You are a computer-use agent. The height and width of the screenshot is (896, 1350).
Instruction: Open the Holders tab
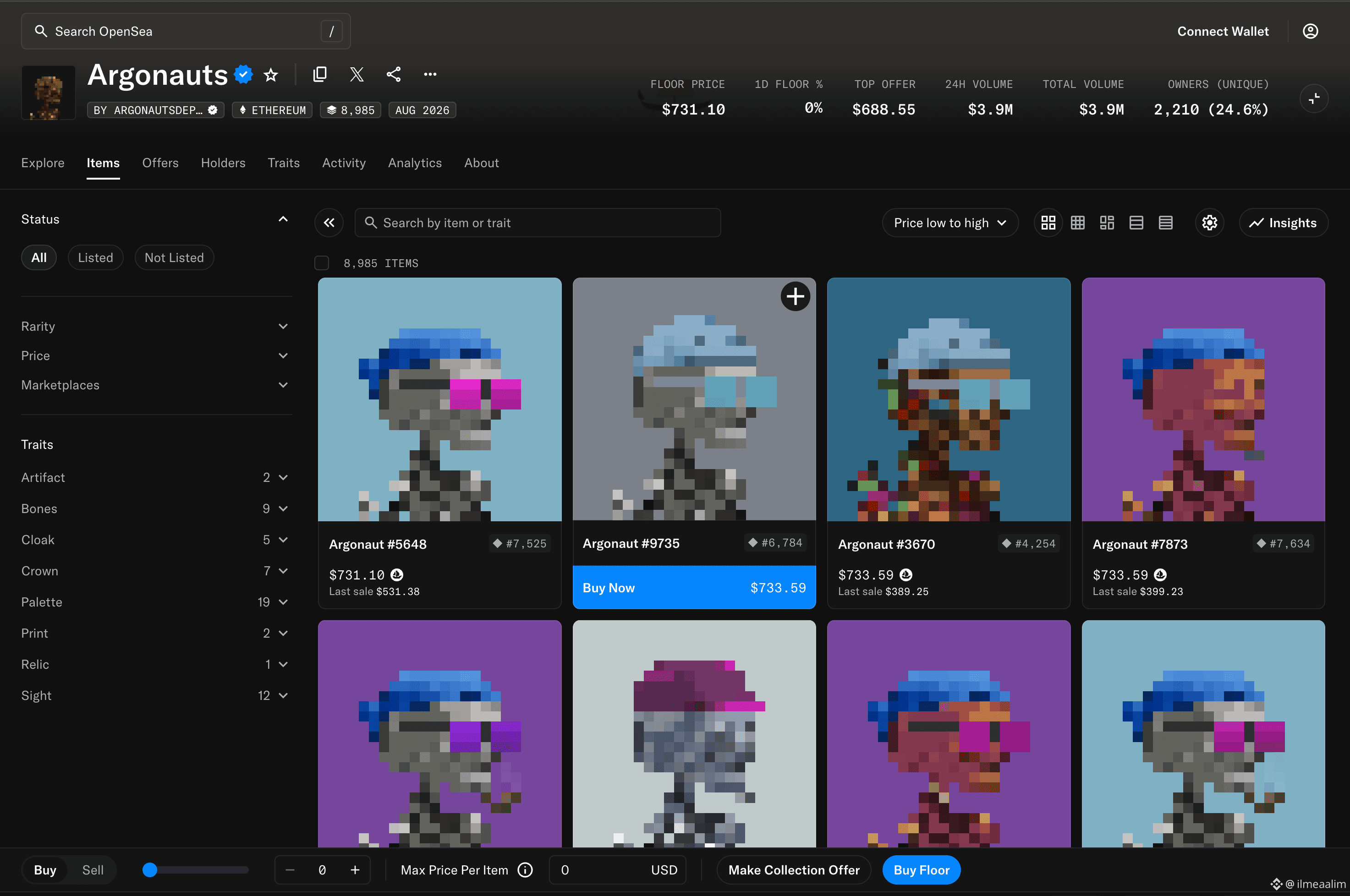click(223, 163)
